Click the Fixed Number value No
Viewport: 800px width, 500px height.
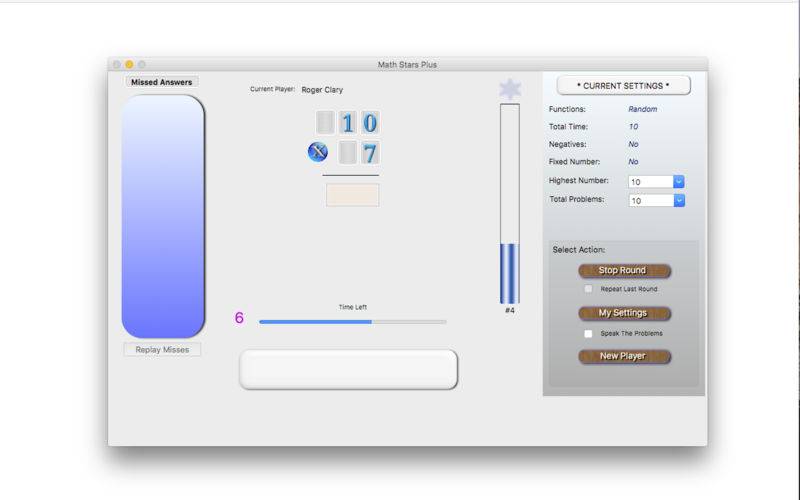tap(633, 162)
